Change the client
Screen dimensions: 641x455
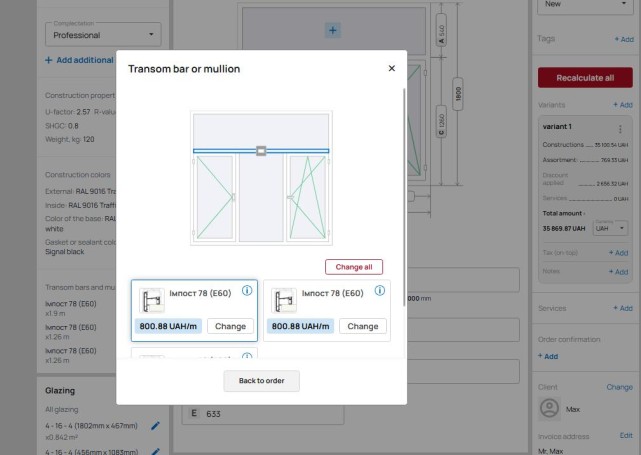coord(619,387)
